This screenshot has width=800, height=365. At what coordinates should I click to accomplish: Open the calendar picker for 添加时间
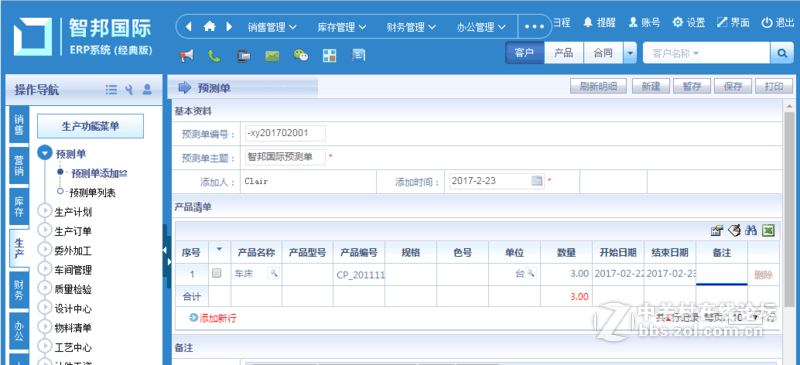click(x=537, y=181)
